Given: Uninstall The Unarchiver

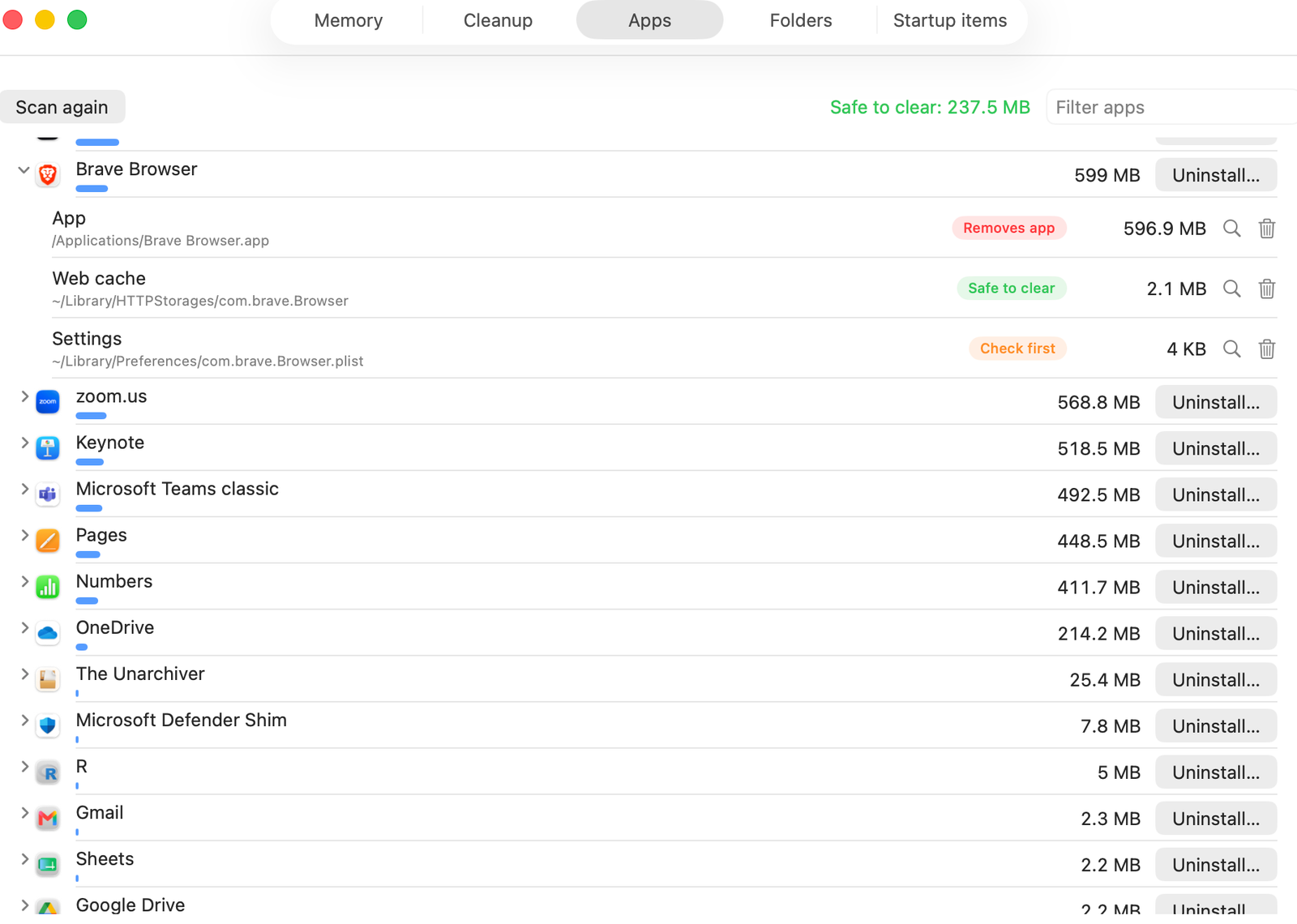Looking at the screenshot, I should 1216,679.
